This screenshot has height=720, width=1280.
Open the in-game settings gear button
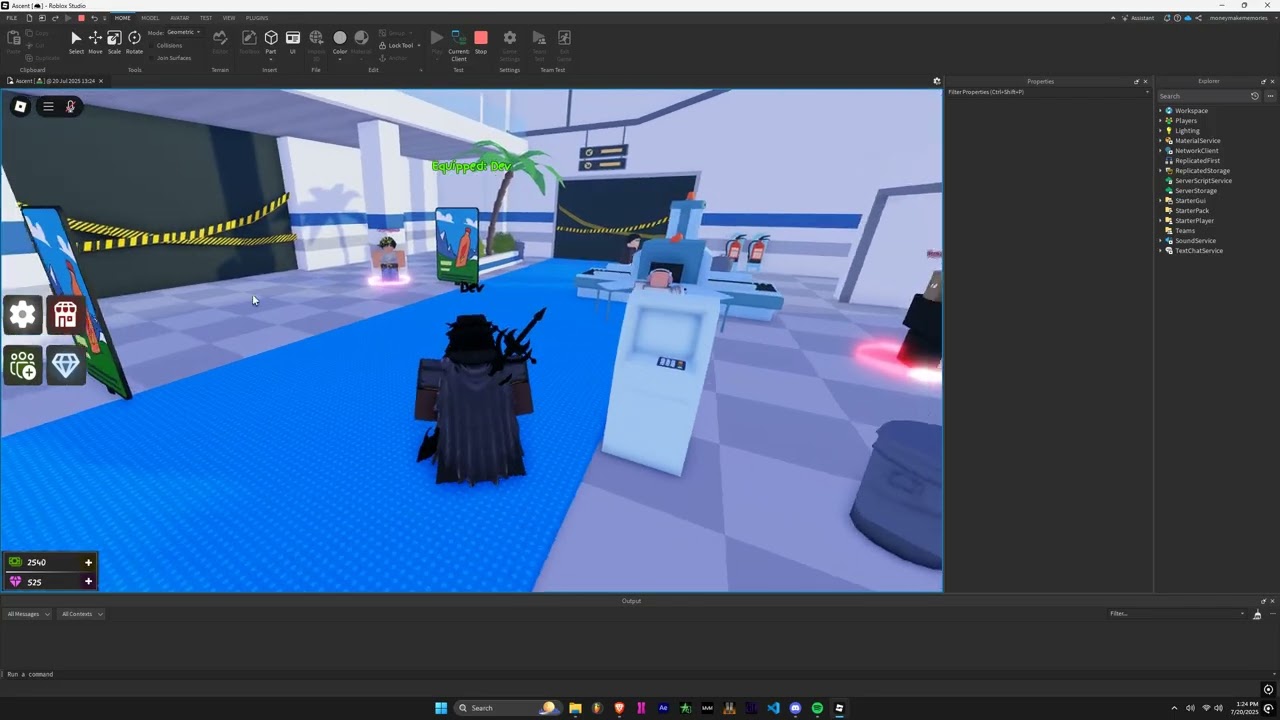(23, 315)
